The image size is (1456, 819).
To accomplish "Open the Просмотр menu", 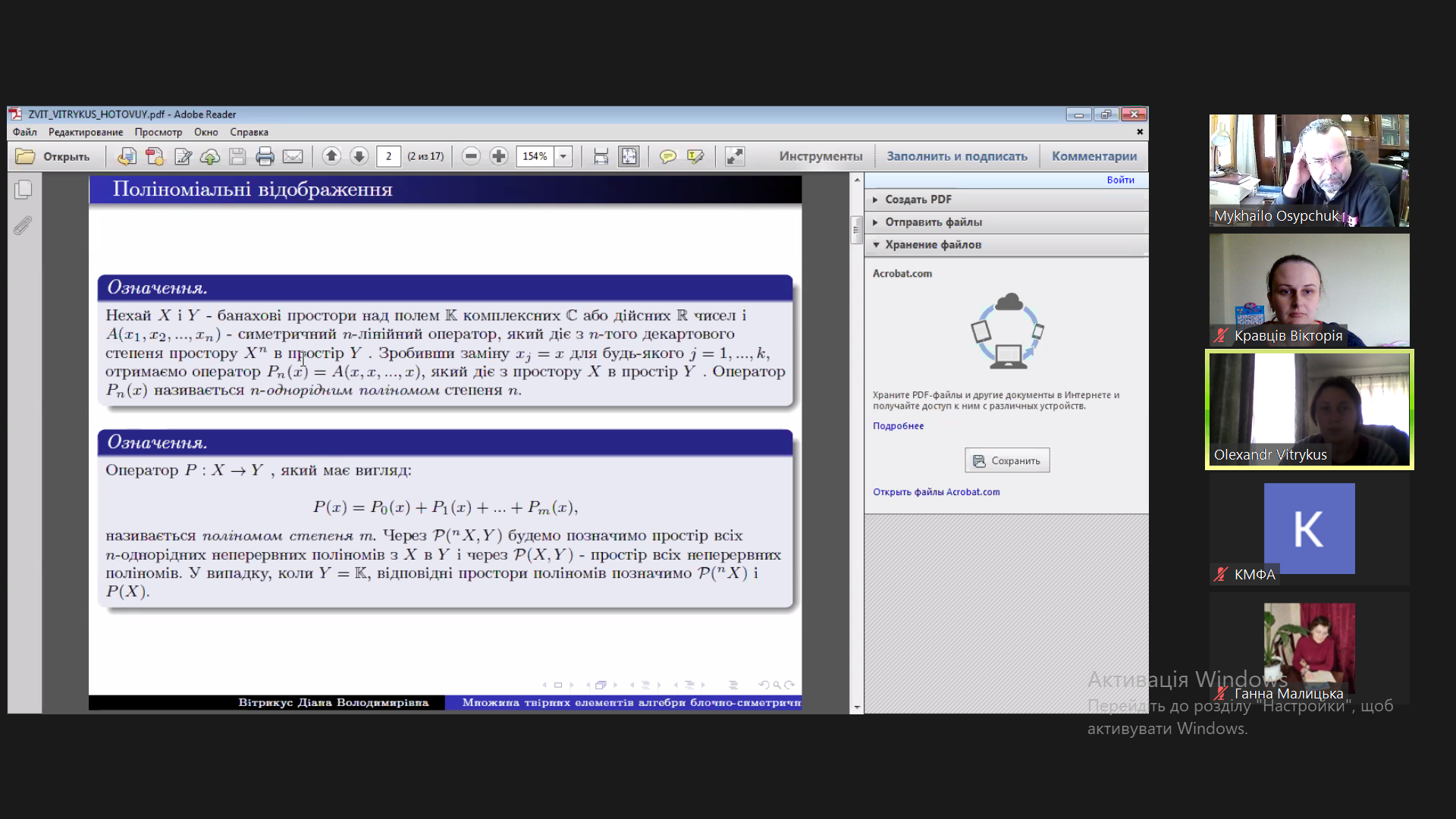I will pos(158,132).
